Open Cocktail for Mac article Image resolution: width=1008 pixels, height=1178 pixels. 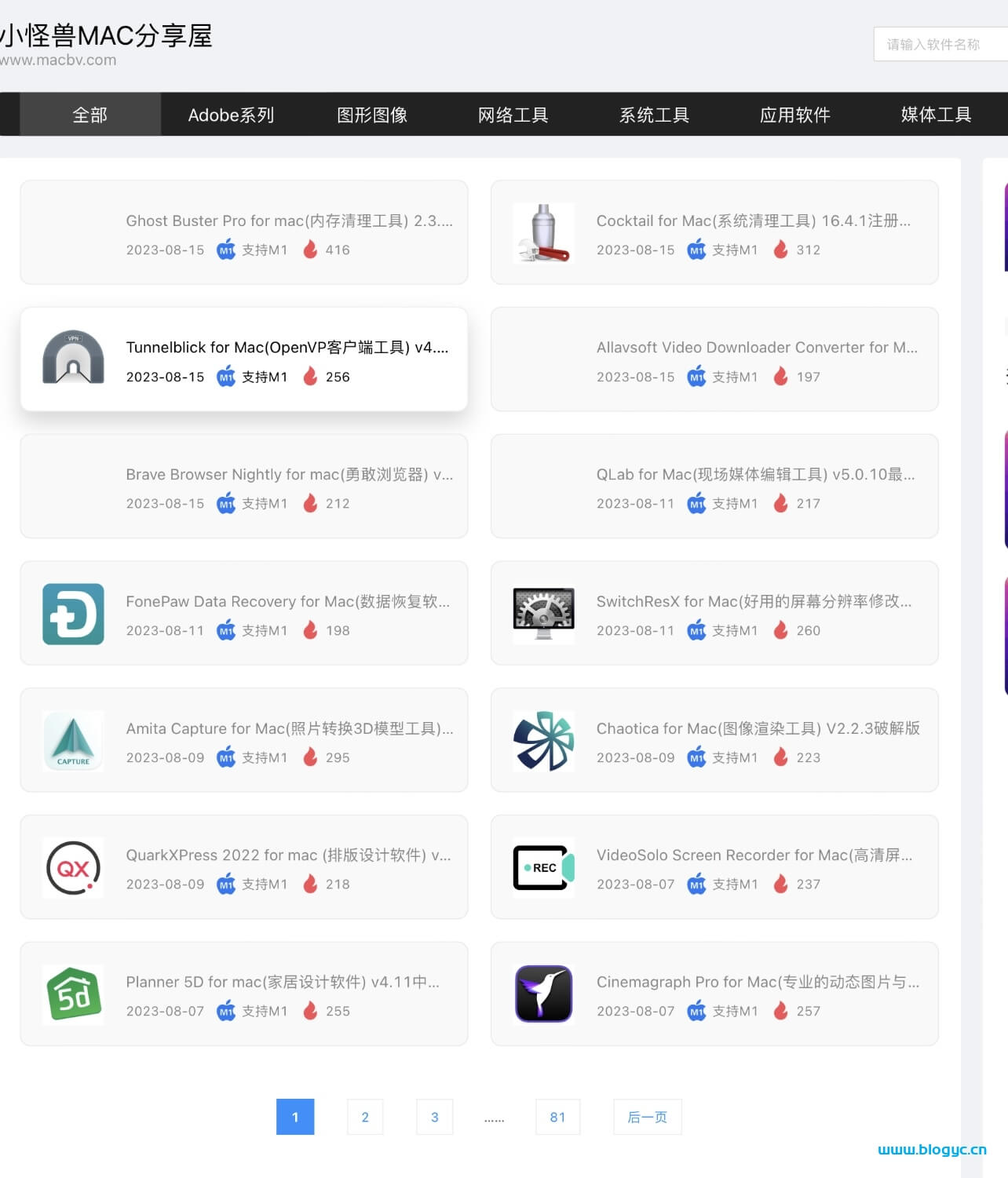coord(754,221)
